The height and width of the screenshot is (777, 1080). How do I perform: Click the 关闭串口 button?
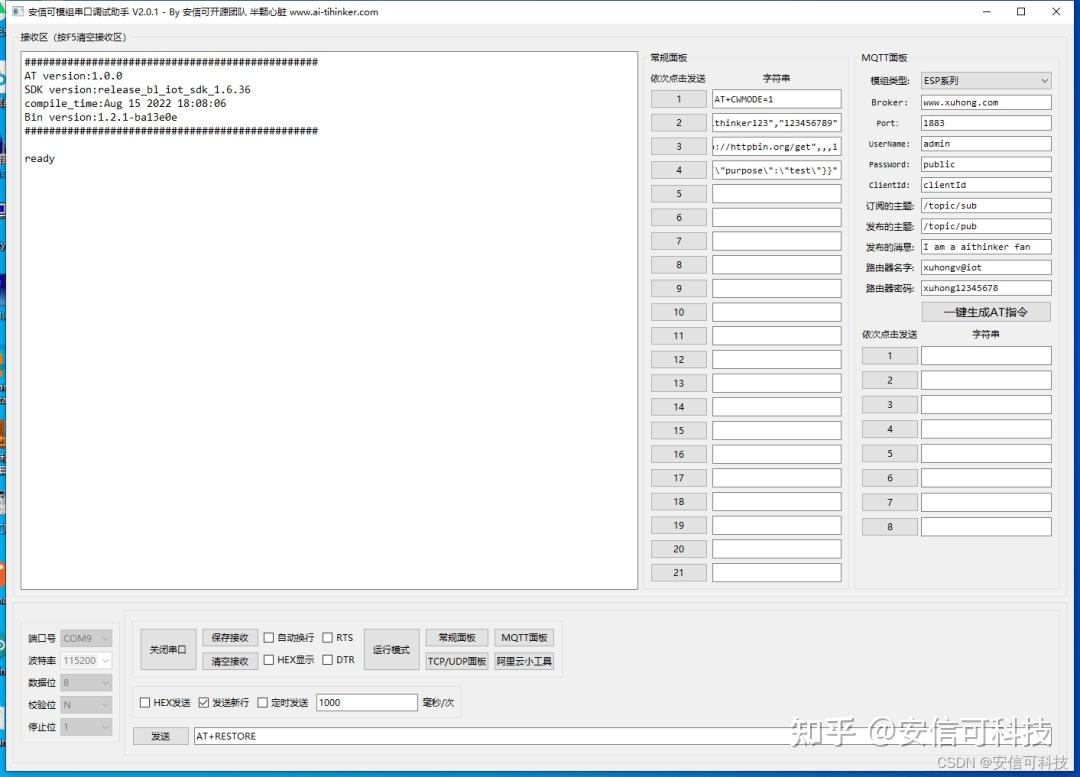168,648
